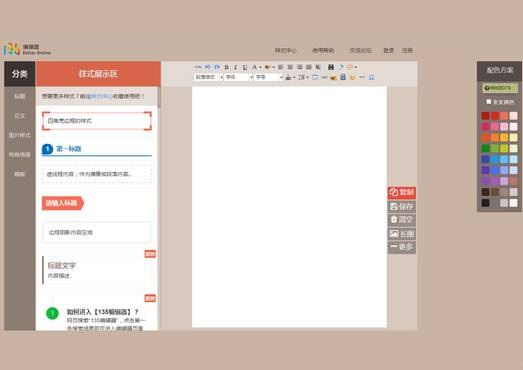523x370 pixels.
Task: Click the 更多 more button
Action: click(x=402, y=247)
